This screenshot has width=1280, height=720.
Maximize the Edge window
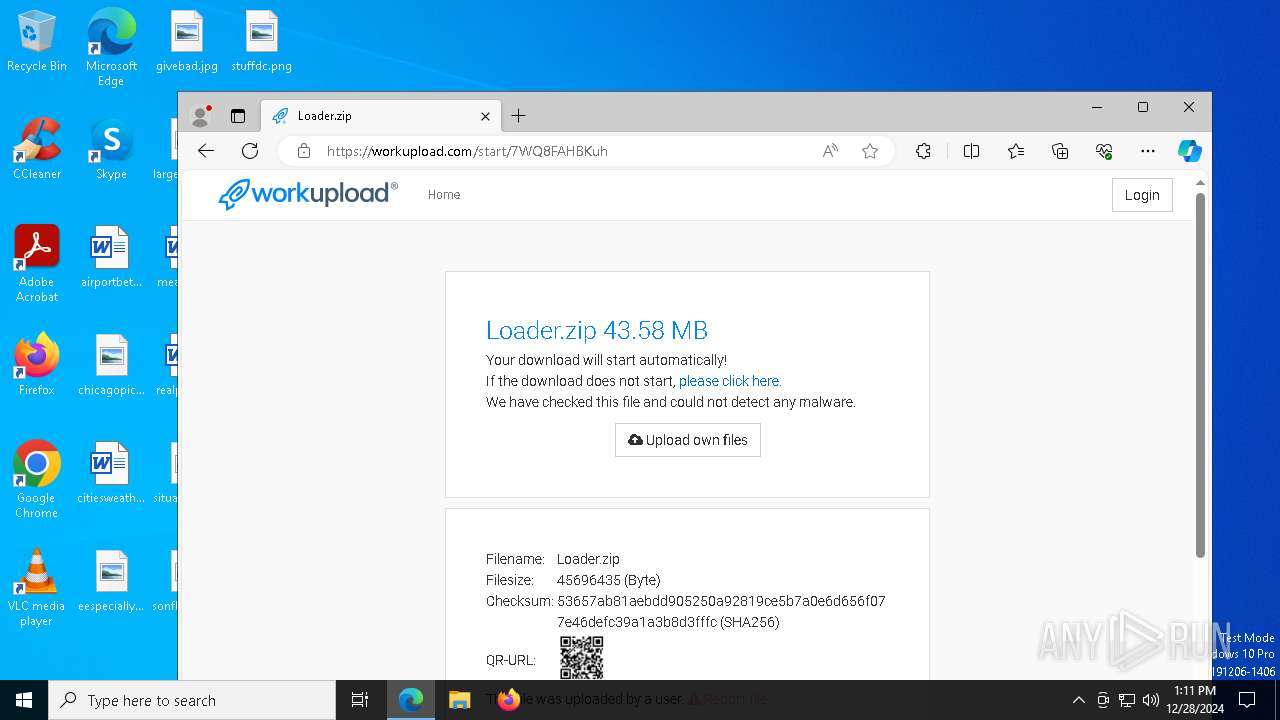tap(1143, 107)
